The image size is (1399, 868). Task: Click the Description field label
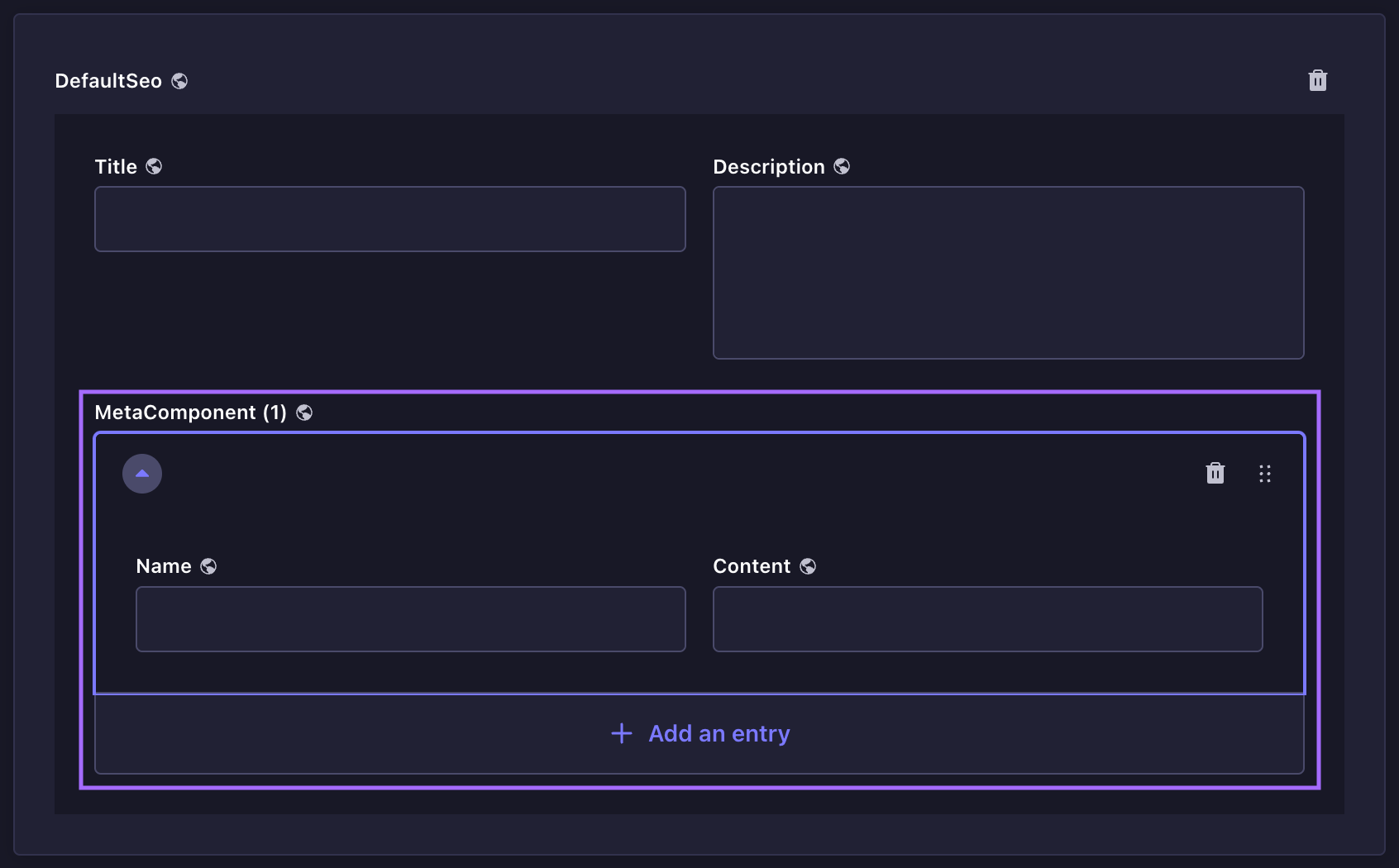coord(768,167)
